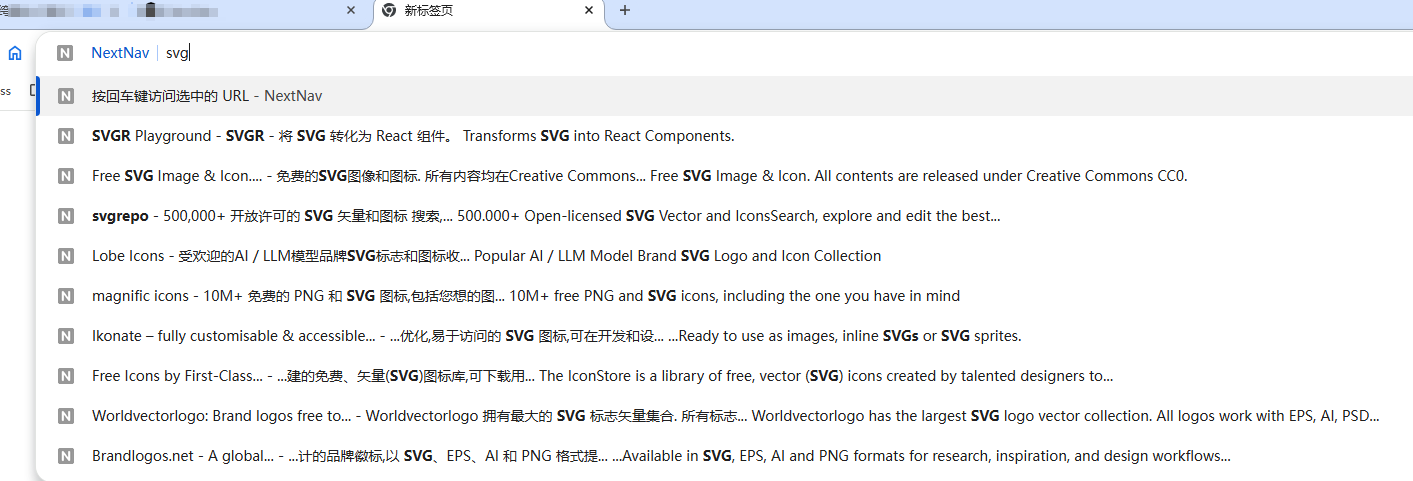Switch to the blurred first tab
The image size is (1413, 481).
pyautogui.click(x=180, y=11)
